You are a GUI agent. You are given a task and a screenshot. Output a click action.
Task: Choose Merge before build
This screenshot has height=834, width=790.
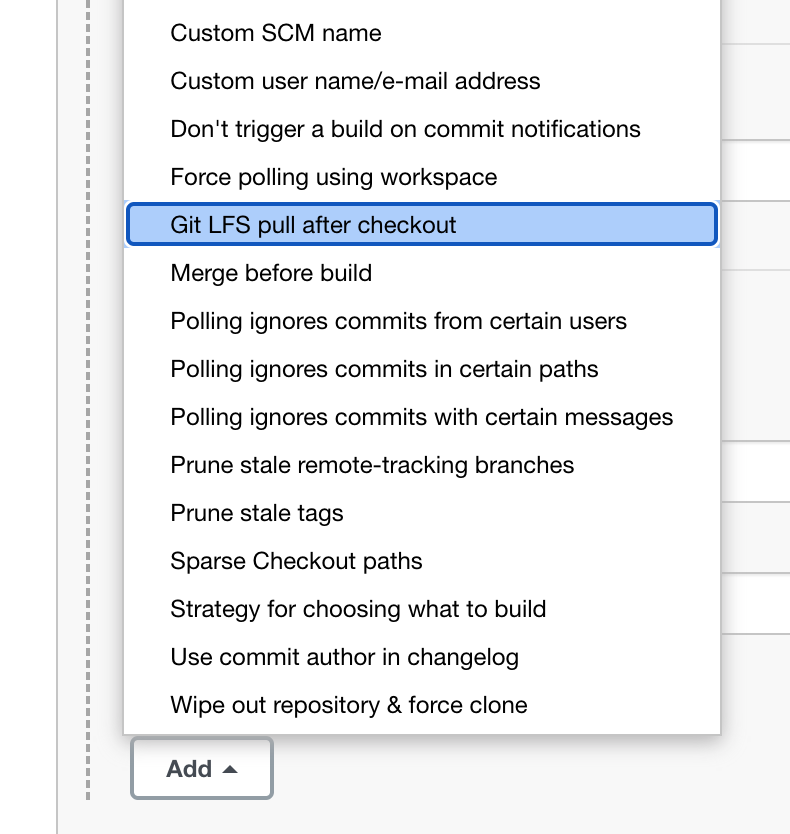tap(422, 273)
